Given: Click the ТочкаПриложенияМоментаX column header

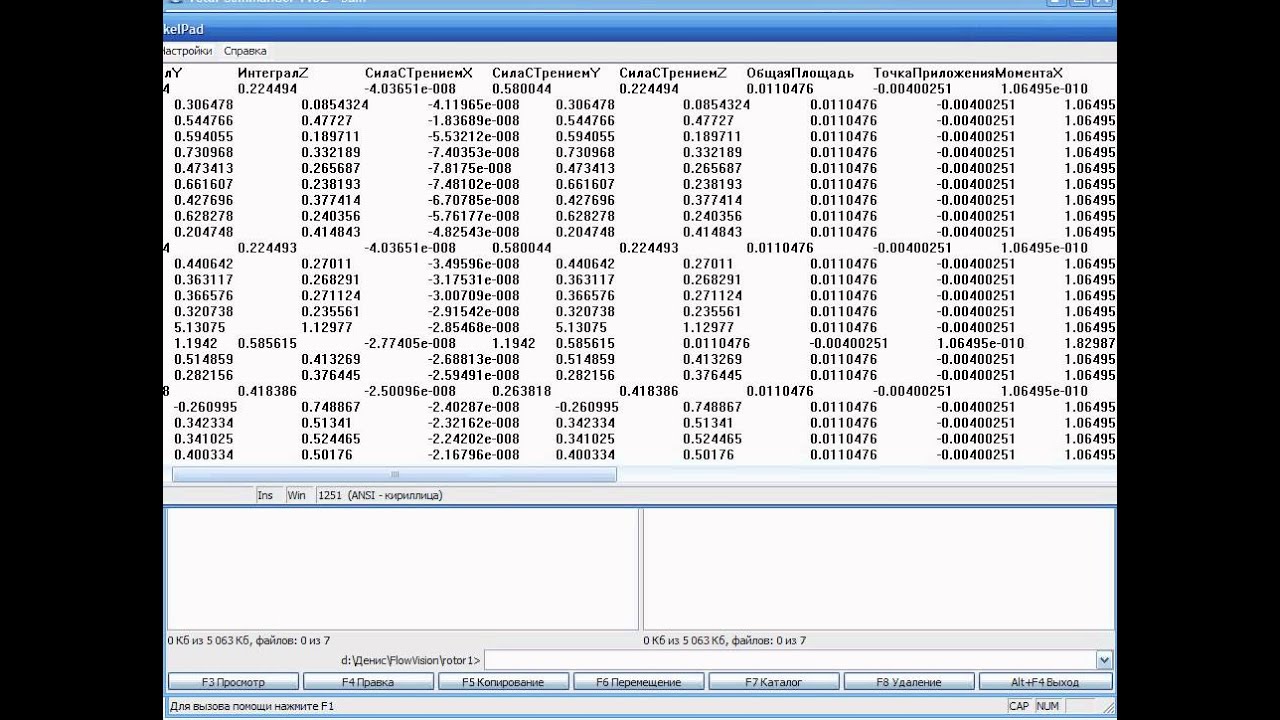Looking at the screenshot, I should point(968,73).
